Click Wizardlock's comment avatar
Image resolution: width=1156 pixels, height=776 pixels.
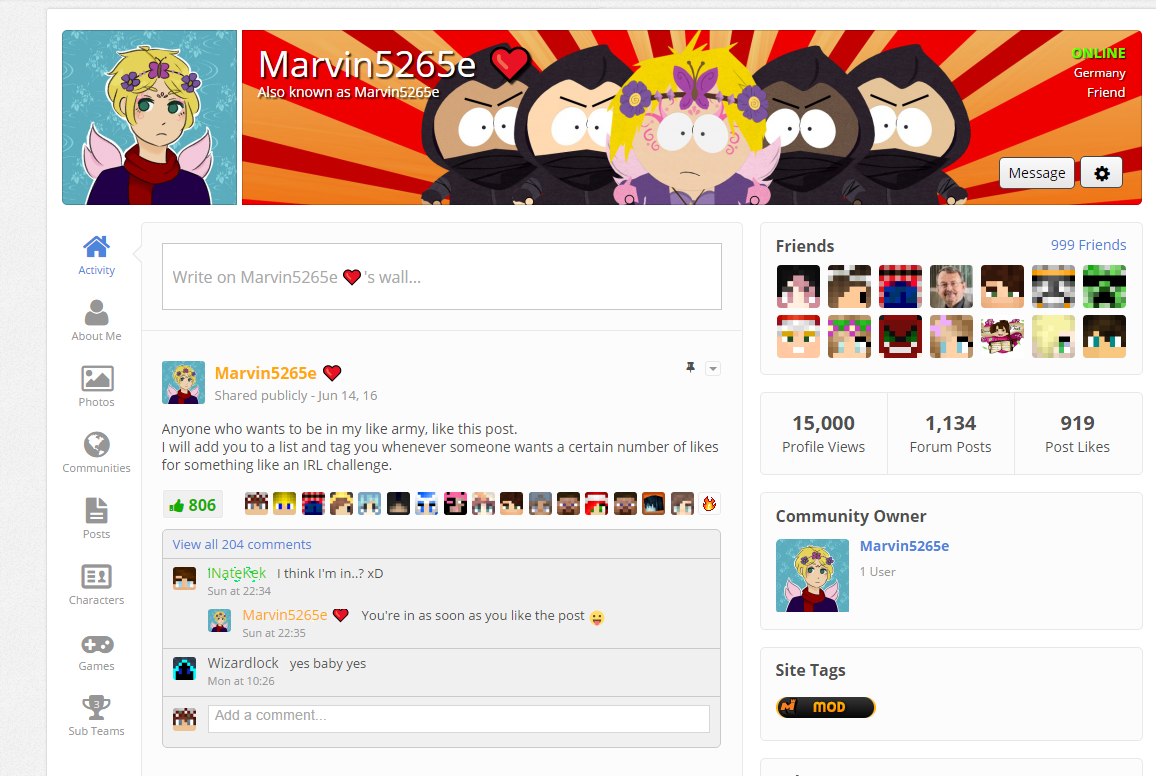(184, 668)
